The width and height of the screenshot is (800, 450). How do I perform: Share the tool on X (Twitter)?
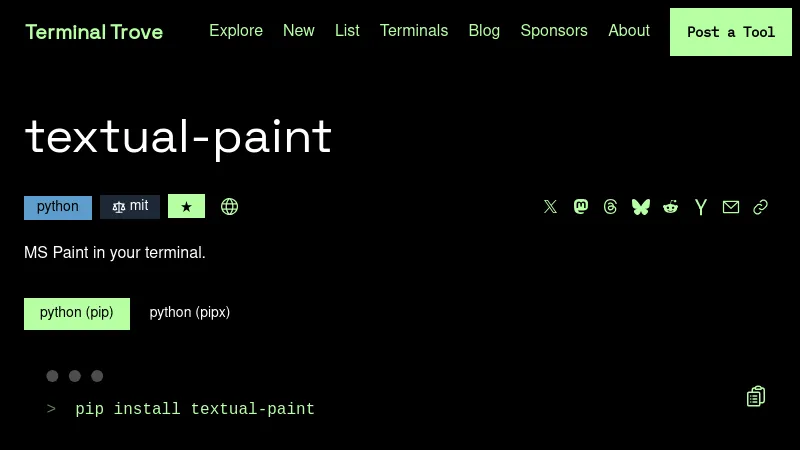point(550,207)
